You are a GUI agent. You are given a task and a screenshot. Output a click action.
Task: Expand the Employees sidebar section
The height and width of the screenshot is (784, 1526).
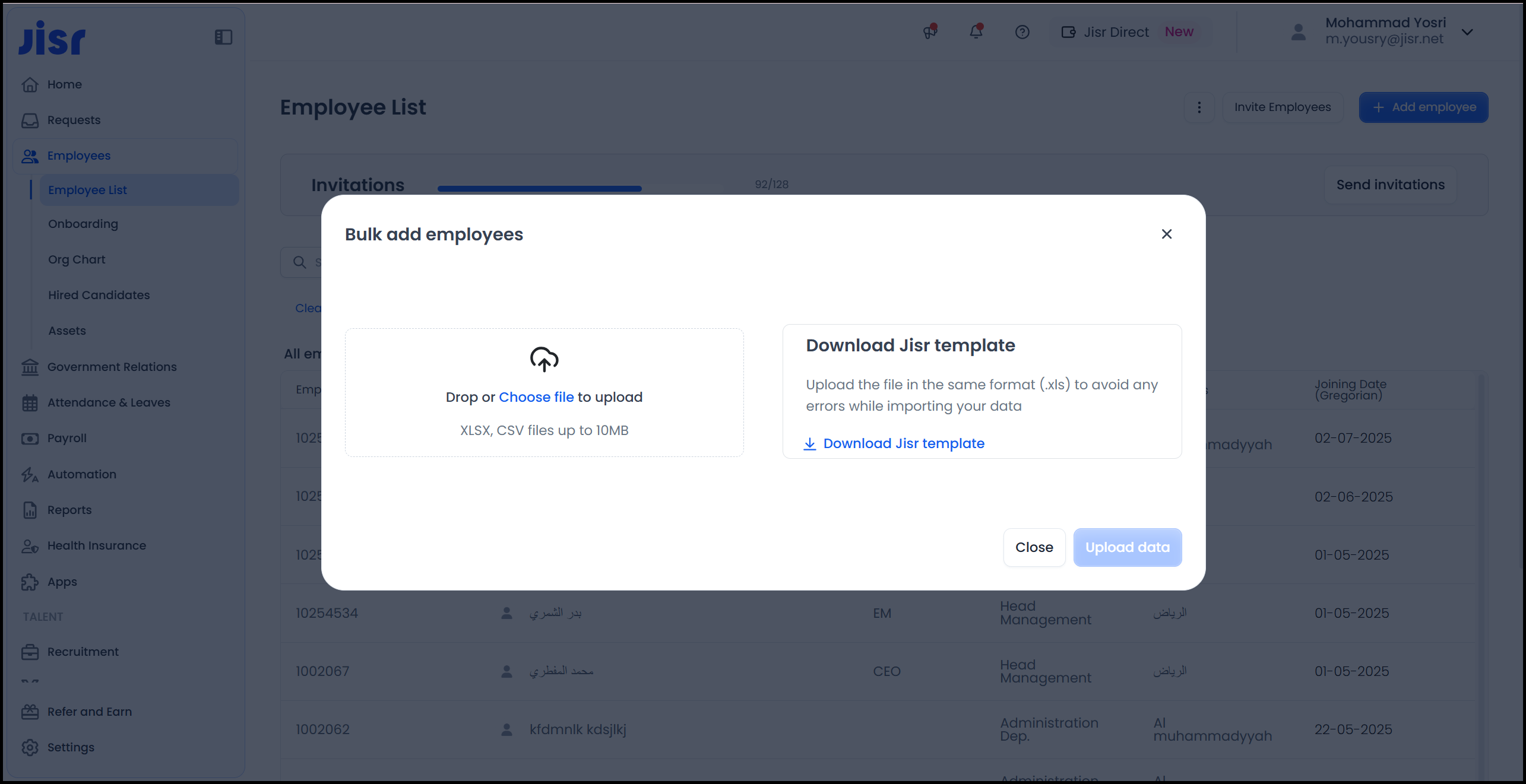click(78, 155)
